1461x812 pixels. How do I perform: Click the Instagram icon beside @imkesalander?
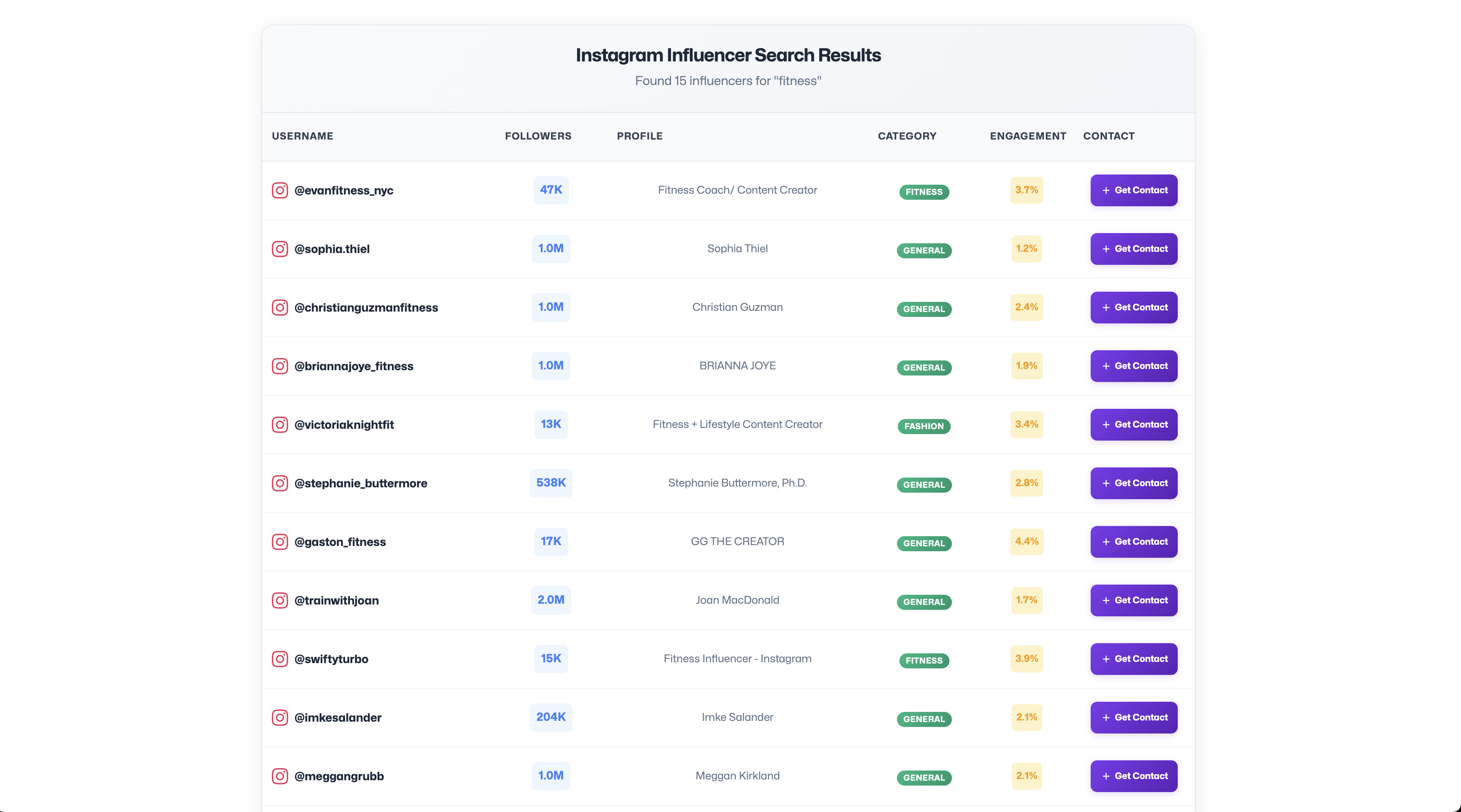280,717
